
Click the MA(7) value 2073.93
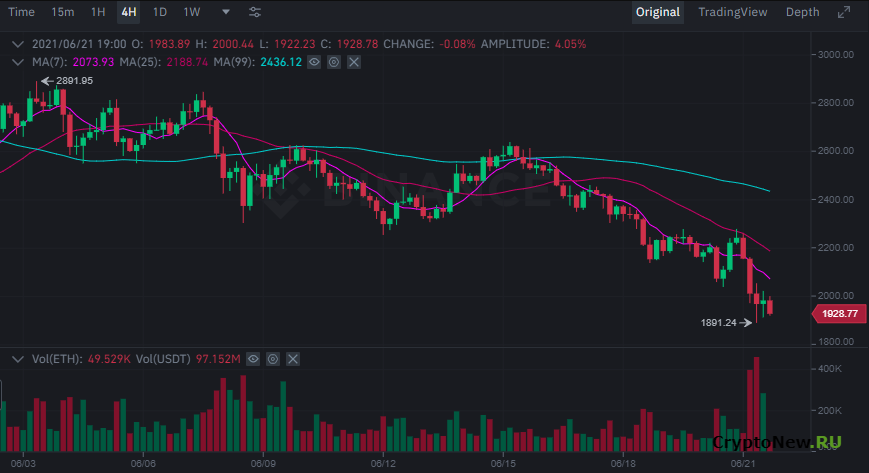(x=93, y=62)
